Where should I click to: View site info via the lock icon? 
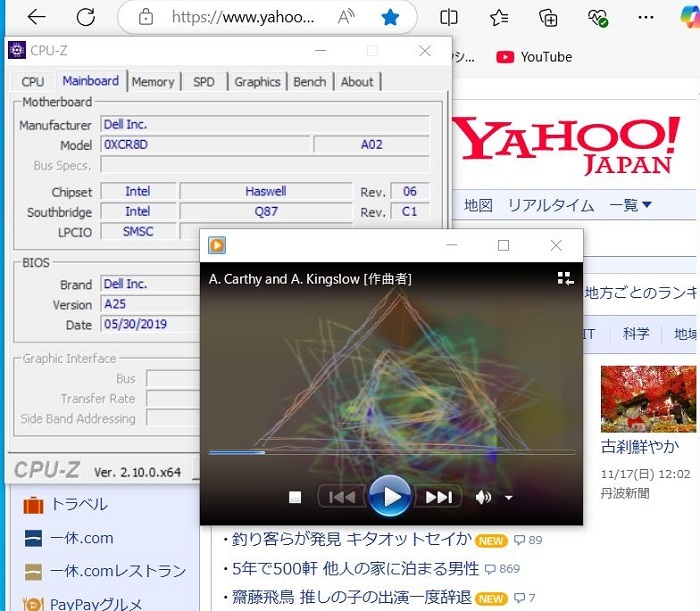[146, 17]
